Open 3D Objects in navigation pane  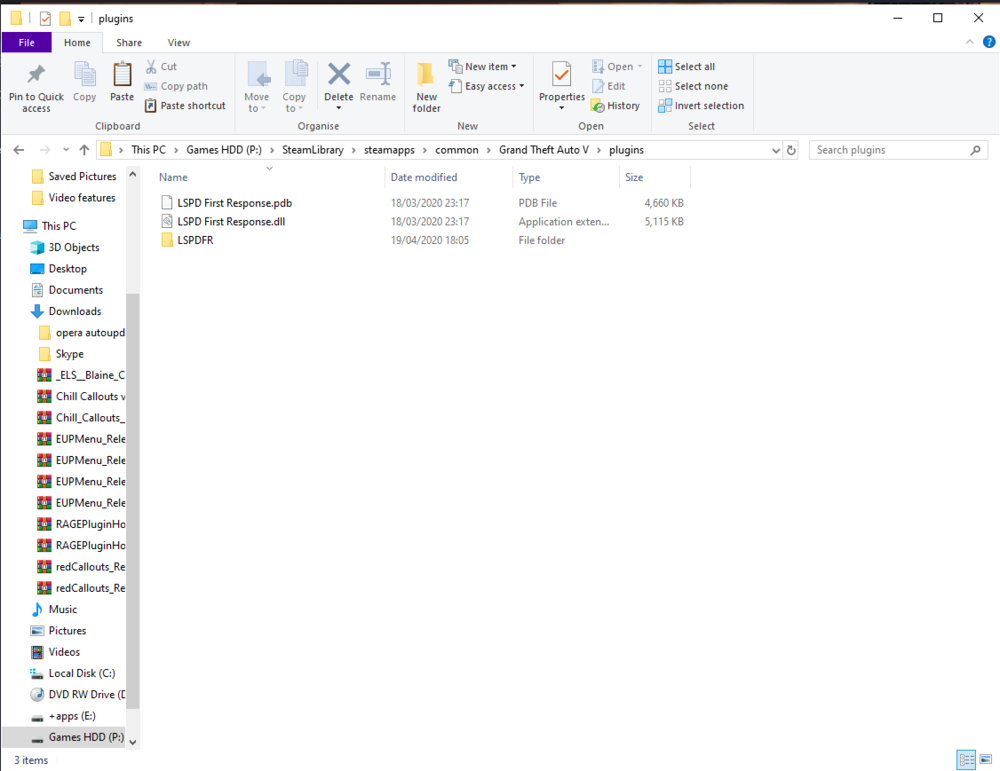coord(74,247)
